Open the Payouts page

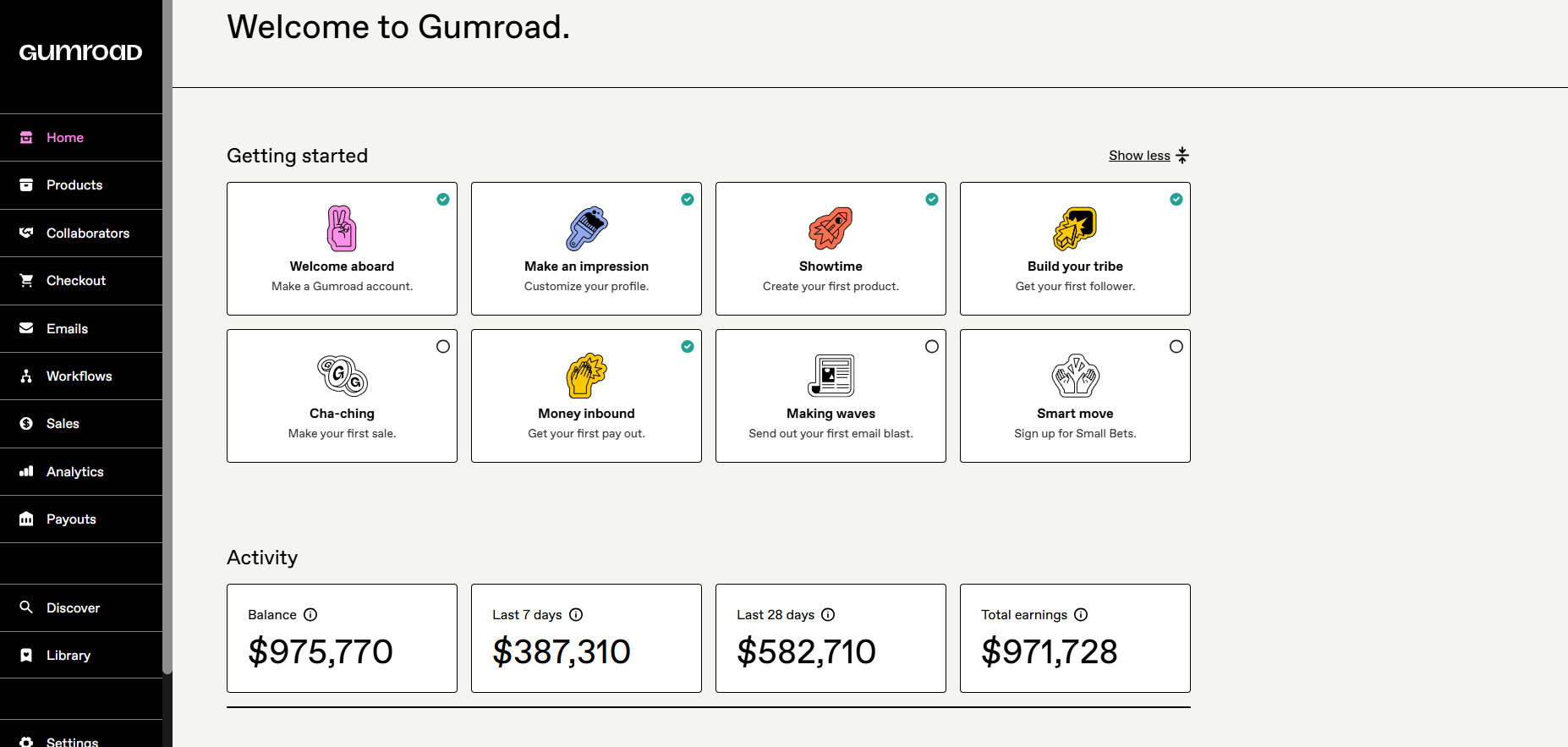71,519
